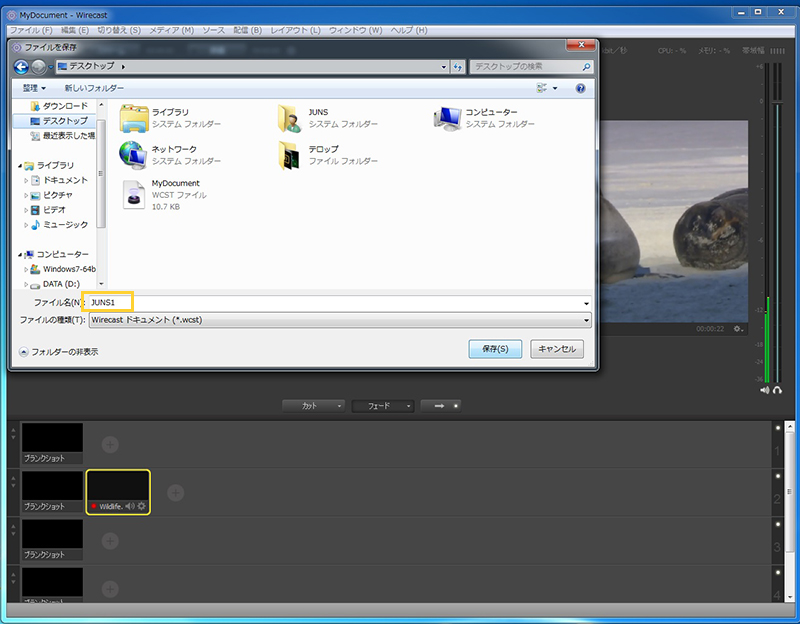The height and width of the screenshot is (624, 800).
Task: Select the テロップ file folder icon
Action: point(289,155)
